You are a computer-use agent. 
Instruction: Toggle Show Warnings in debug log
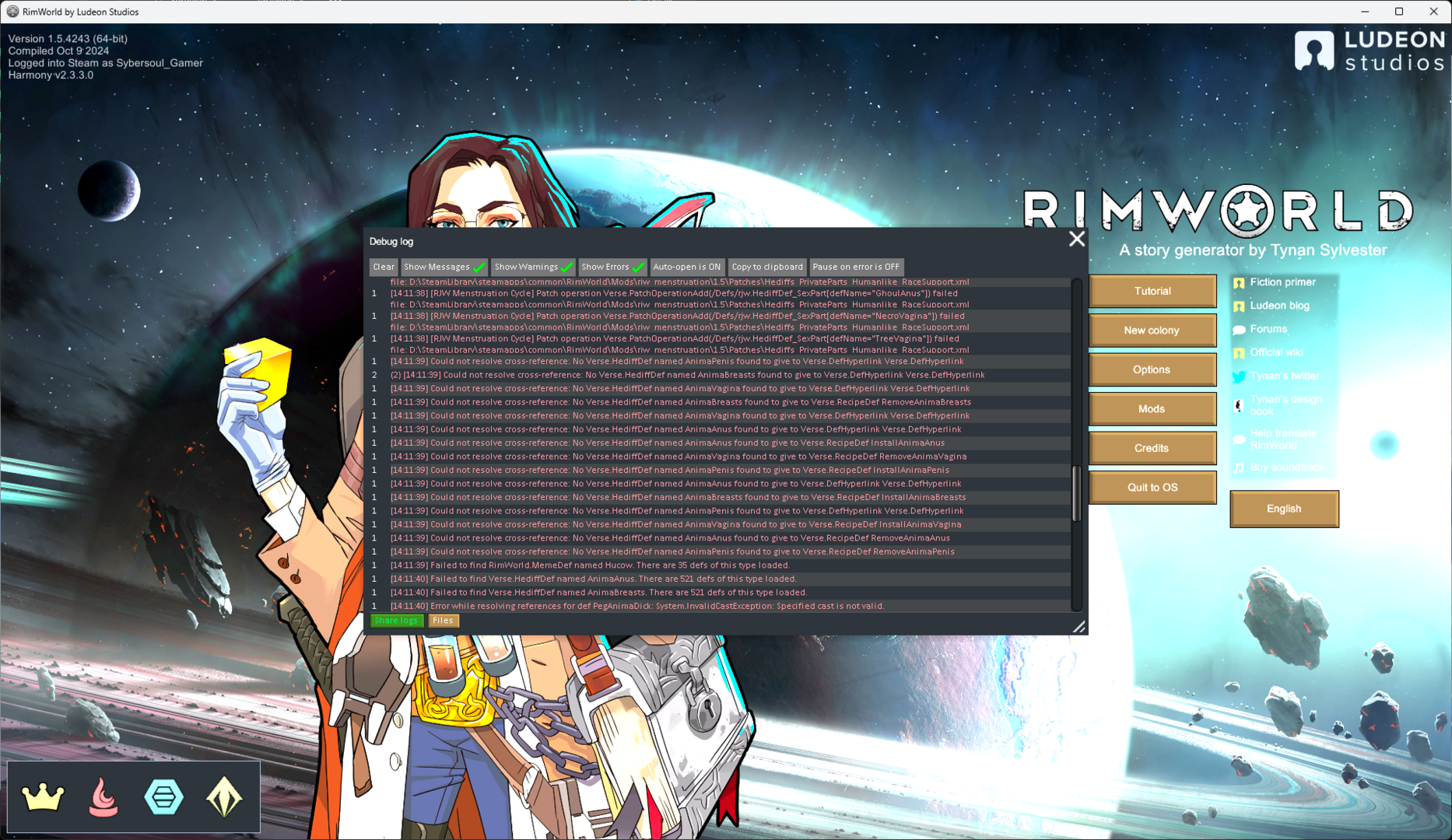point(533,267)
